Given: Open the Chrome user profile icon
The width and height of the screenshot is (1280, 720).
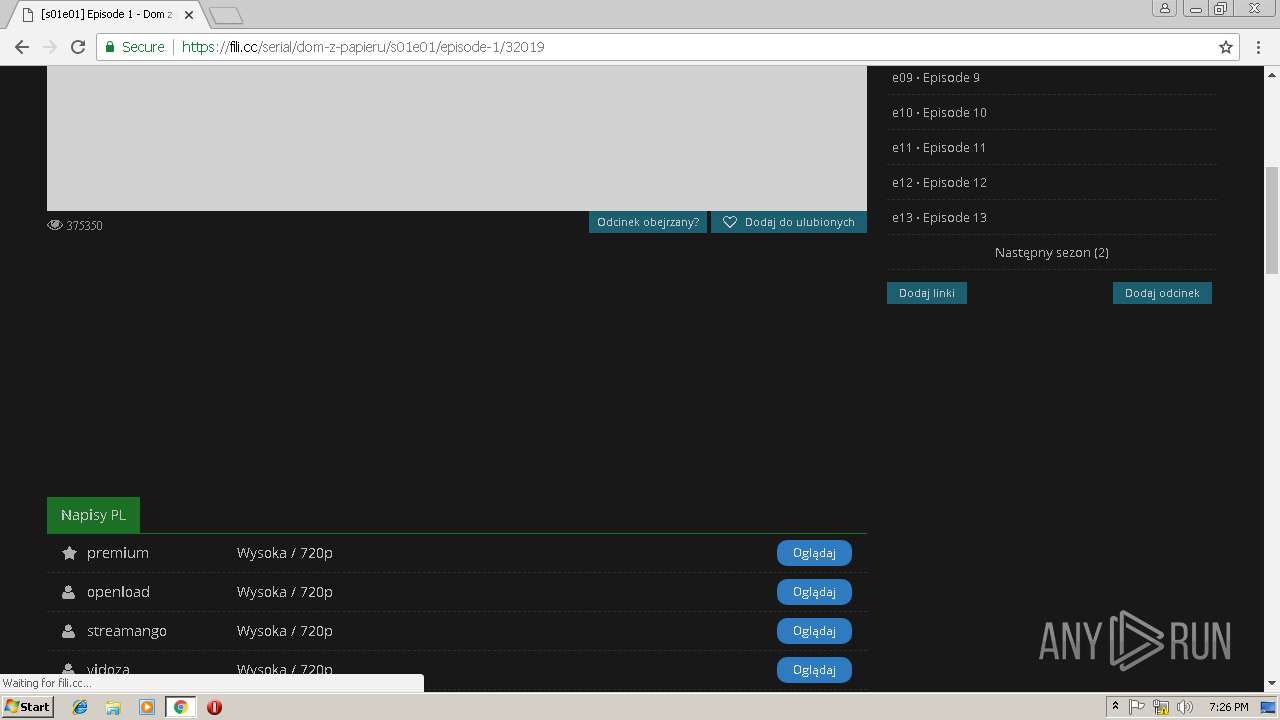Looking at the screenshot, I should [x=1165, y=8].
